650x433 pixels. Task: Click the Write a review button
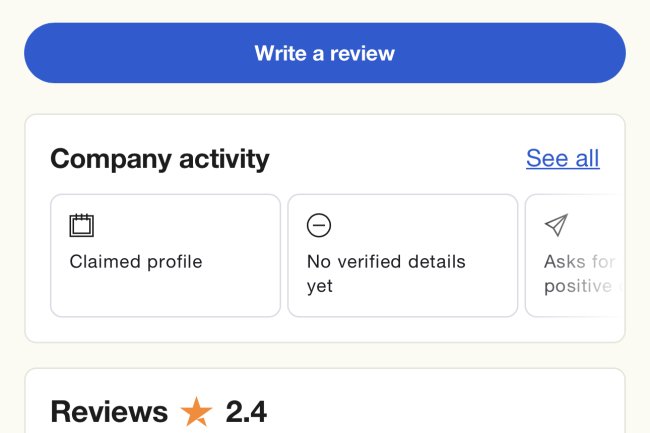point(324,53)
